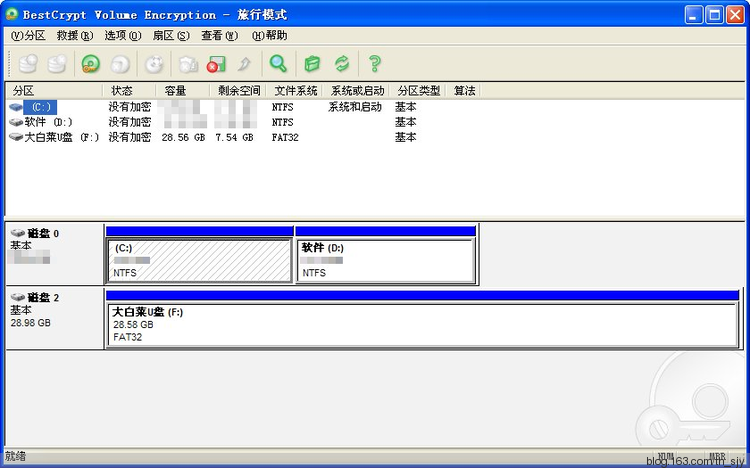
Task: Click the 大白菜U盘 (F:) partition block on 磁盘 2
Action: (x=420, y=325)
